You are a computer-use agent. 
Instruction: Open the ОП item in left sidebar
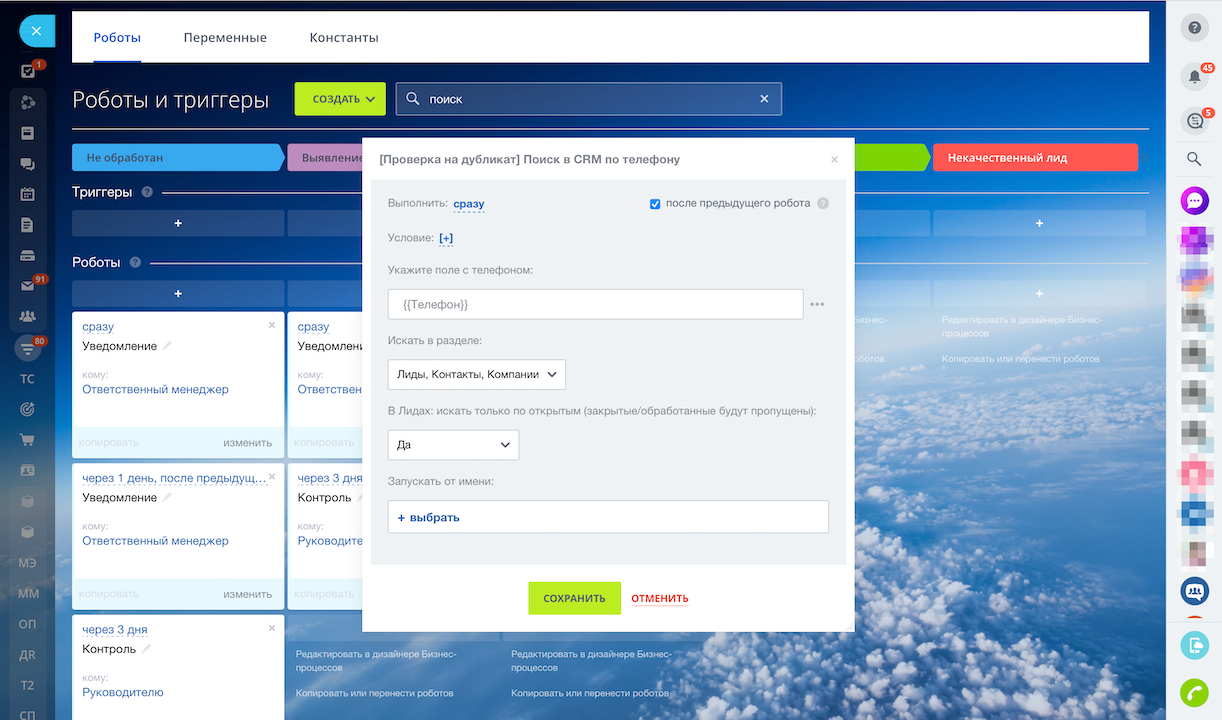tap(28, 624)
